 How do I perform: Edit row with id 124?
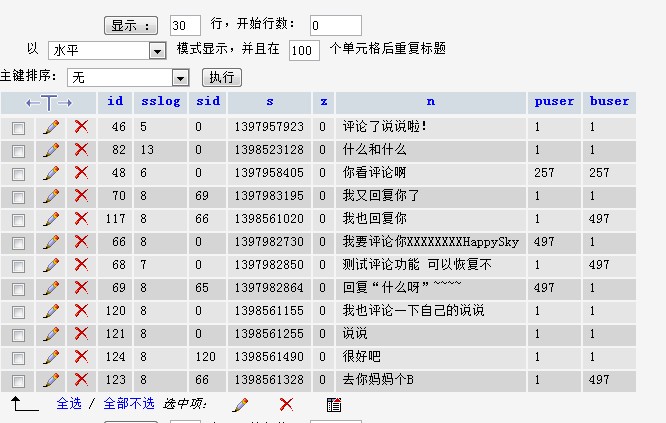51,356
